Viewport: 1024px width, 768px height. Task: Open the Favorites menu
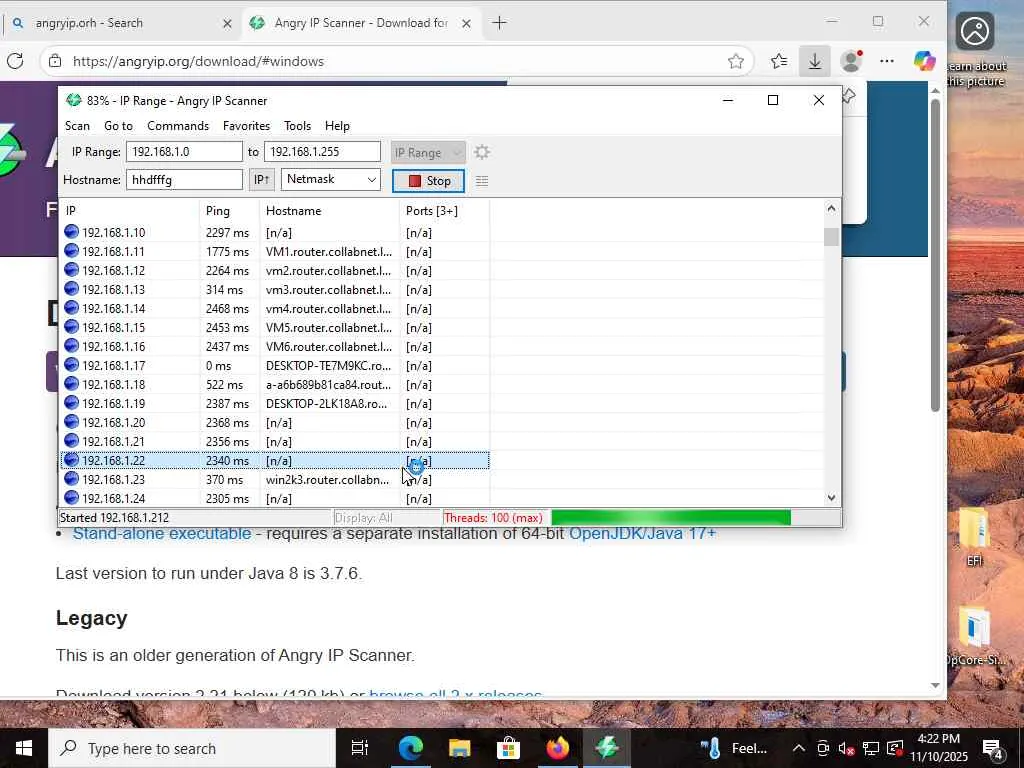point(246,125)
